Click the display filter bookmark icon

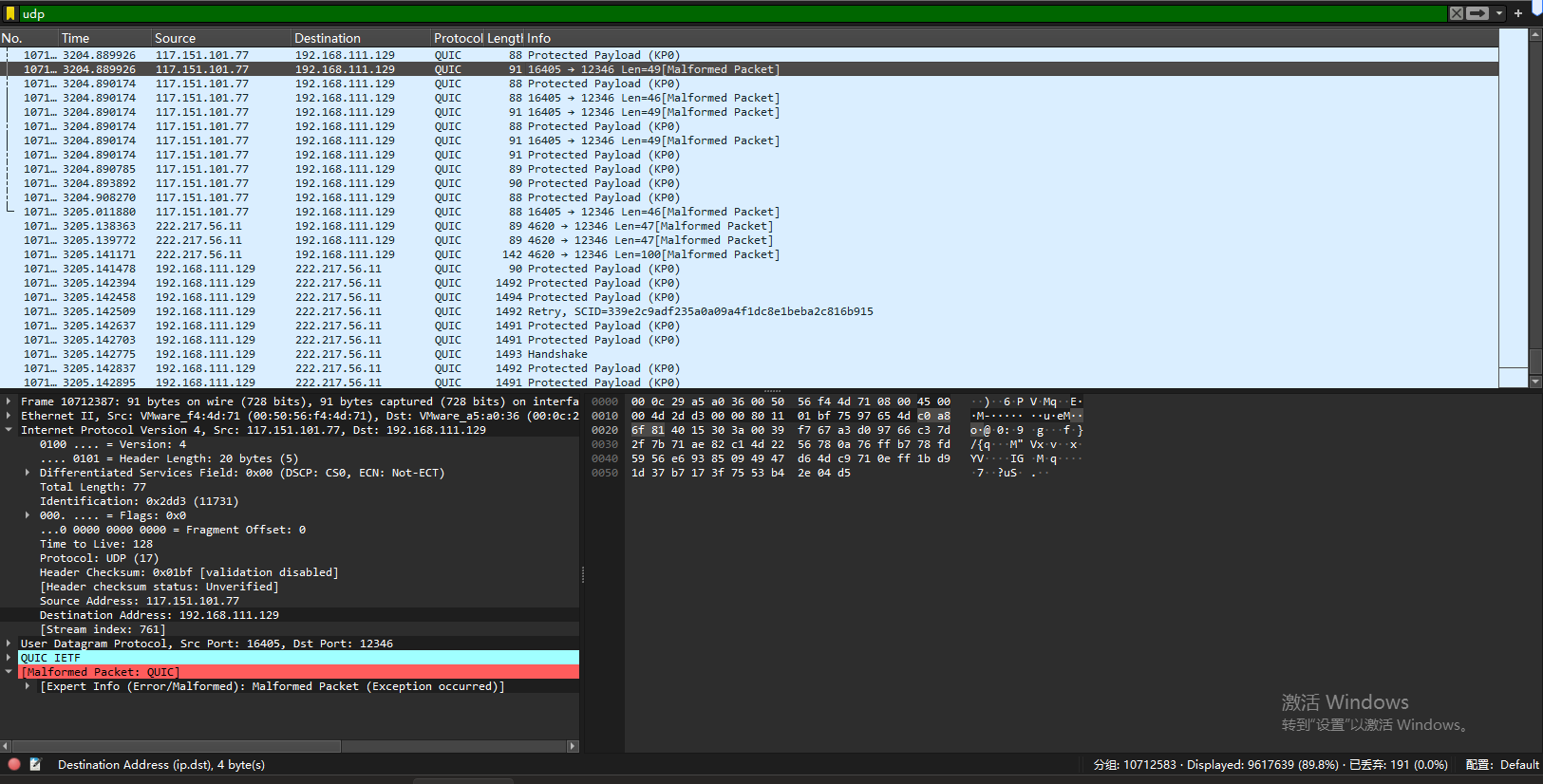pyautogui.click(x=10, y=13)
